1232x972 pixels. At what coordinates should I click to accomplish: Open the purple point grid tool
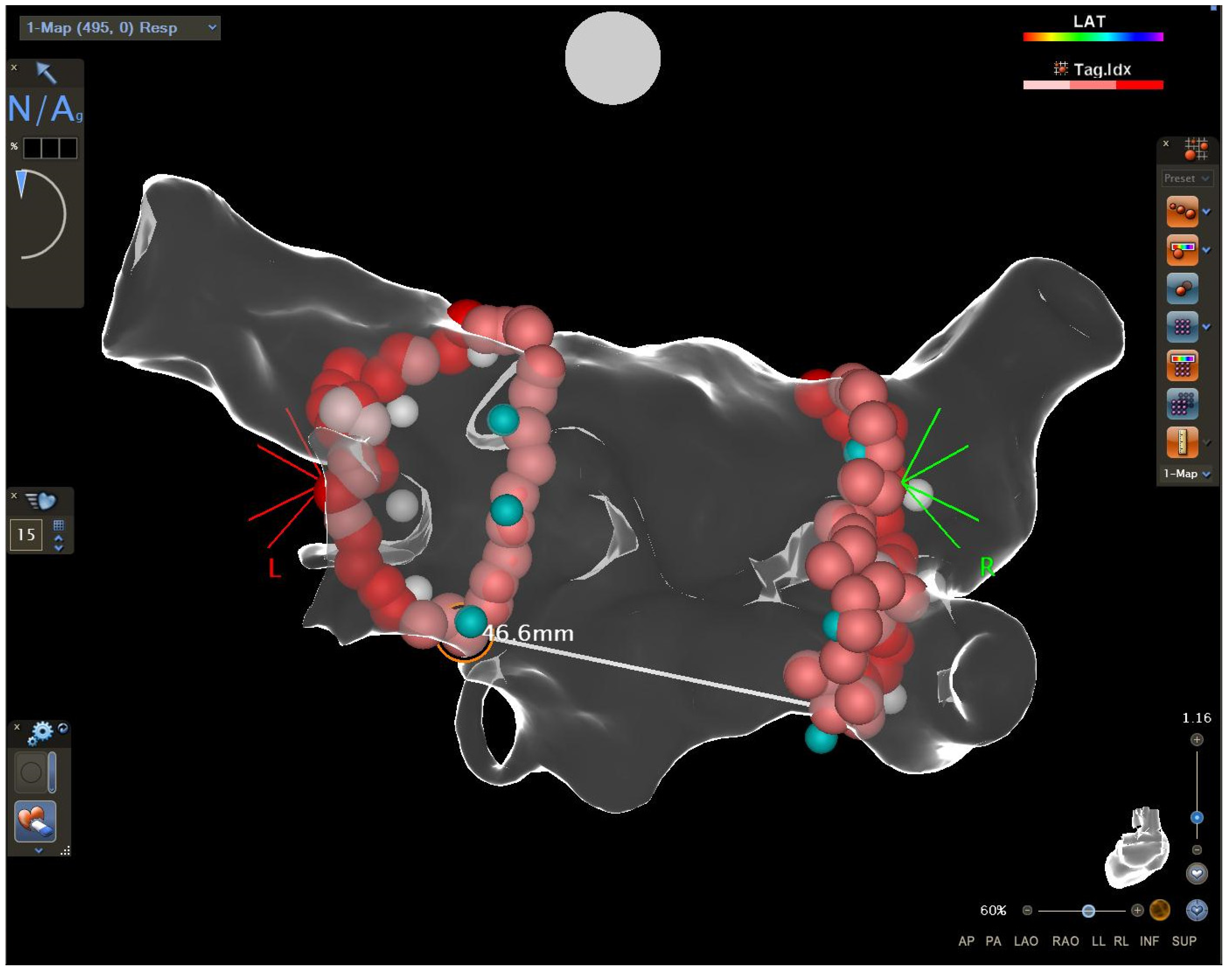click(1182, 327)
